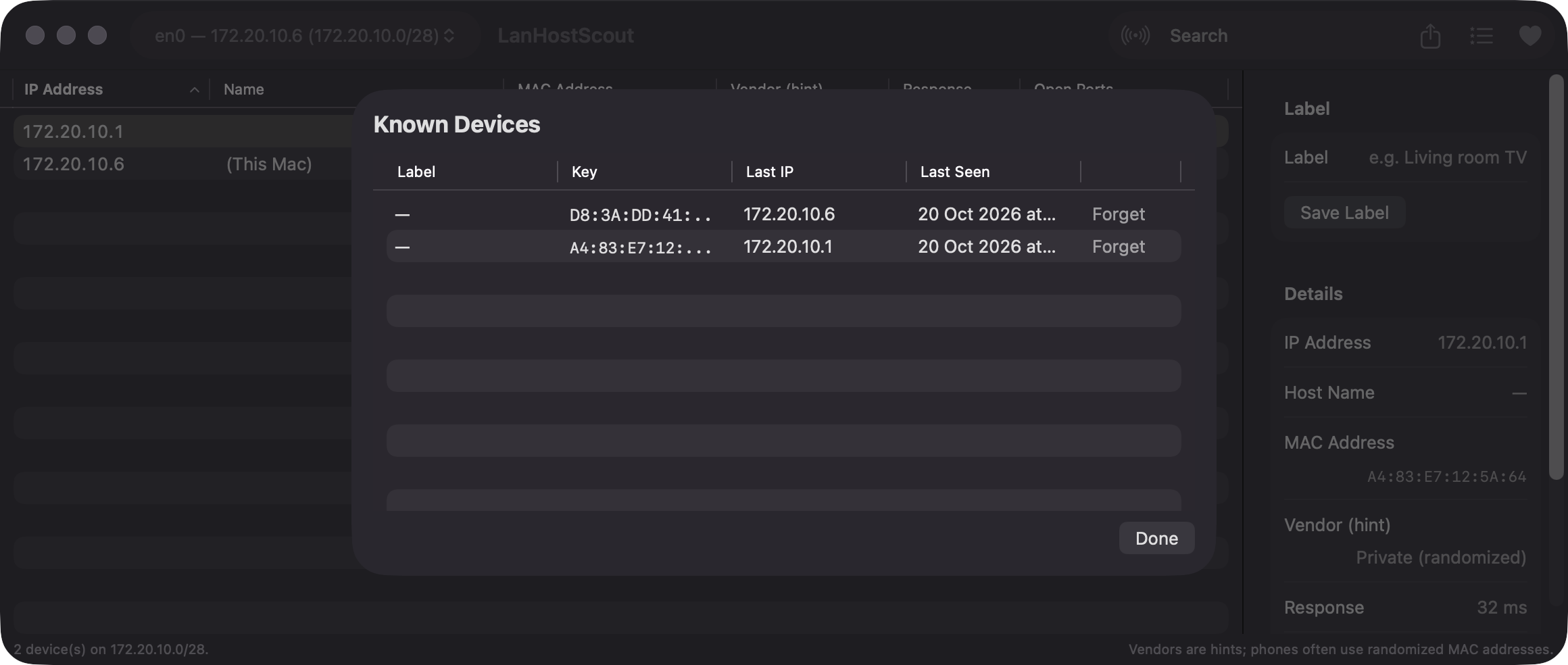Click the red close window button
The height and width of the screenshot is (665, 1568).
pyautogui.click(x=35, y=35)
